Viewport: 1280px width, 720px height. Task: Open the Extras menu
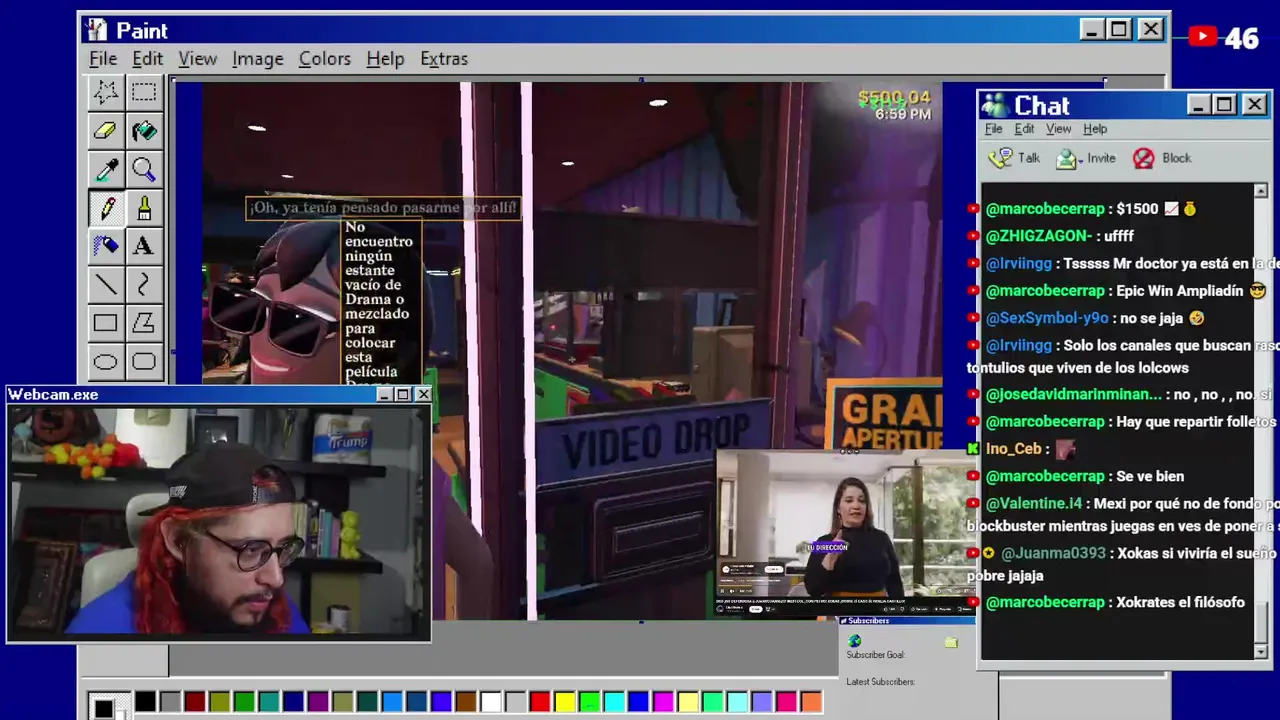pos(443,59)
